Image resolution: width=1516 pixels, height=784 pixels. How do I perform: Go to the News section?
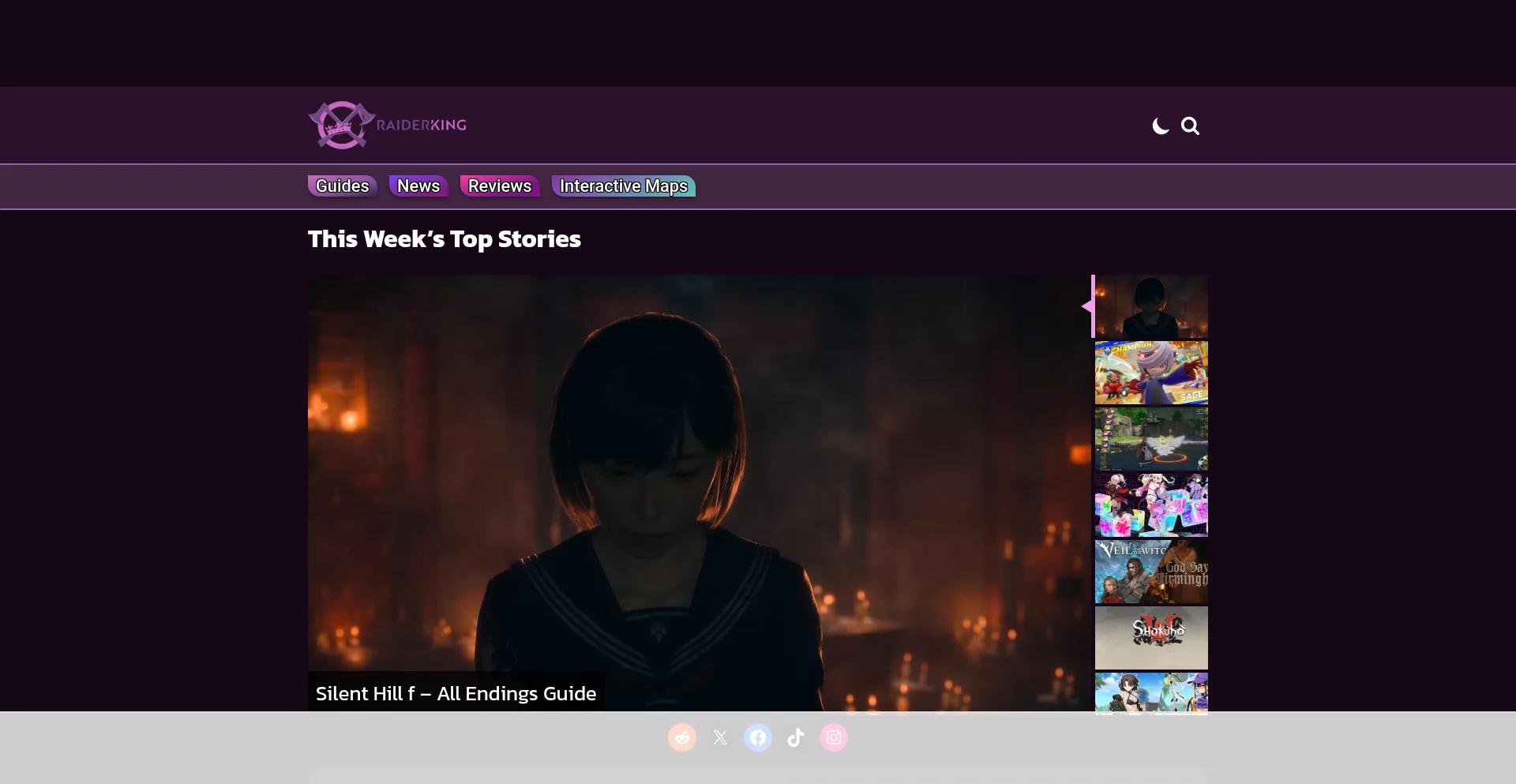click(x=418, y=186)
